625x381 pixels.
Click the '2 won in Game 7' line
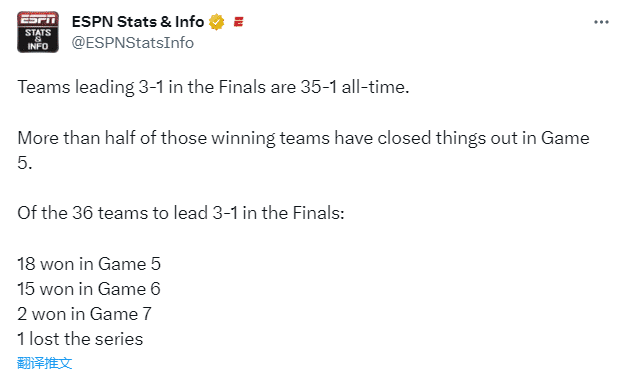(85, 314)
